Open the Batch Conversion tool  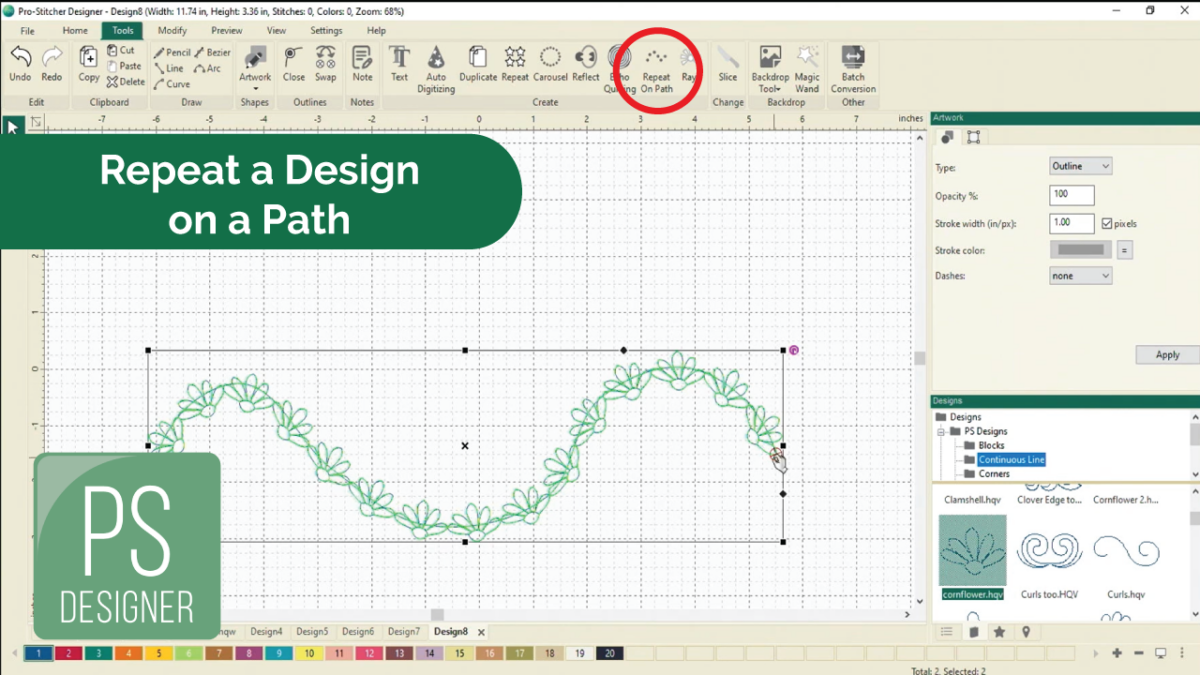coord(853,68)
